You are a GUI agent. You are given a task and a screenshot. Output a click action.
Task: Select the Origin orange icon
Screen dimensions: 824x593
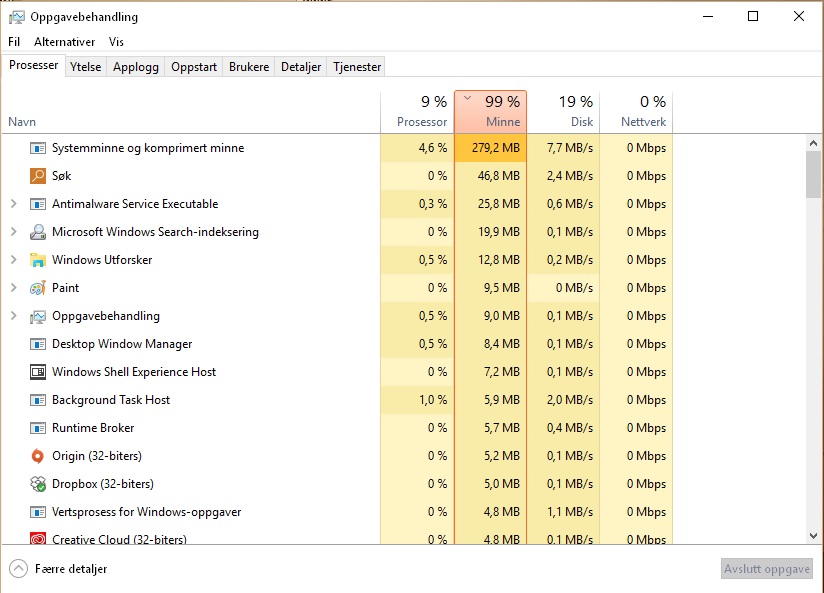tap(38, 456)
